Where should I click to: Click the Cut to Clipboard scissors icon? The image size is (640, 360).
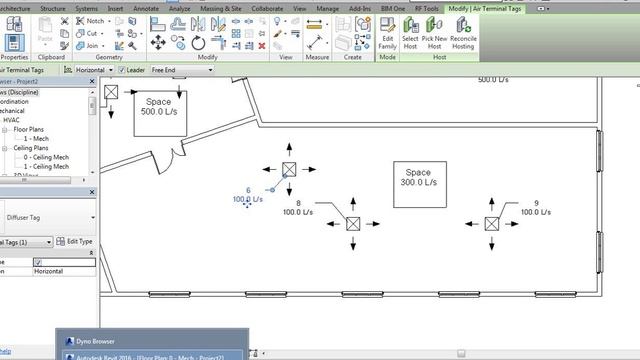pyautogui.click(x=64, y=21)
